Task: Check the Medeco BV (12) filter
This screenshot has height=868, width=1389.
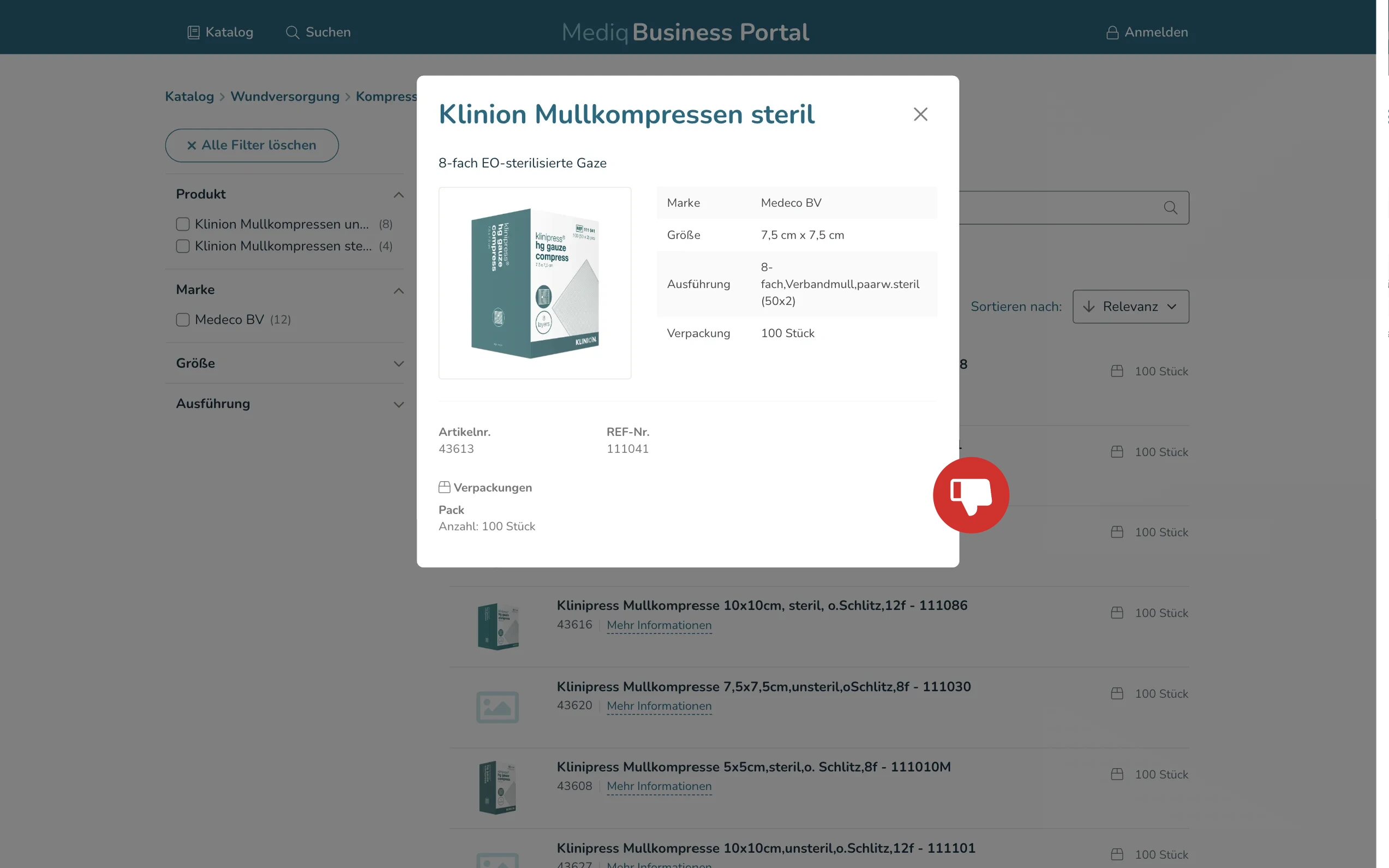Action: [x=183, y=320]
